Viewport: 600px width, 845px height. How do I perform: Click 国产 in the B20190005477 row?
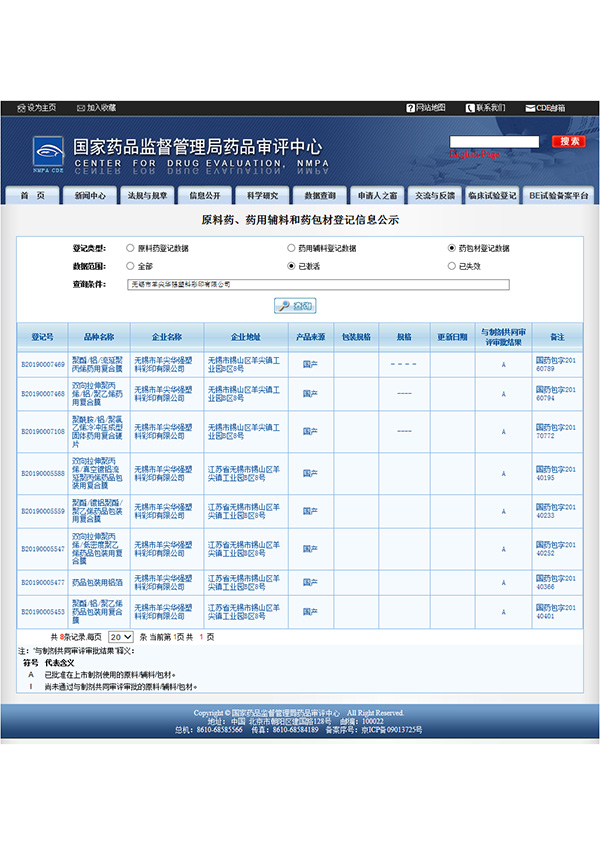(310, 583)
